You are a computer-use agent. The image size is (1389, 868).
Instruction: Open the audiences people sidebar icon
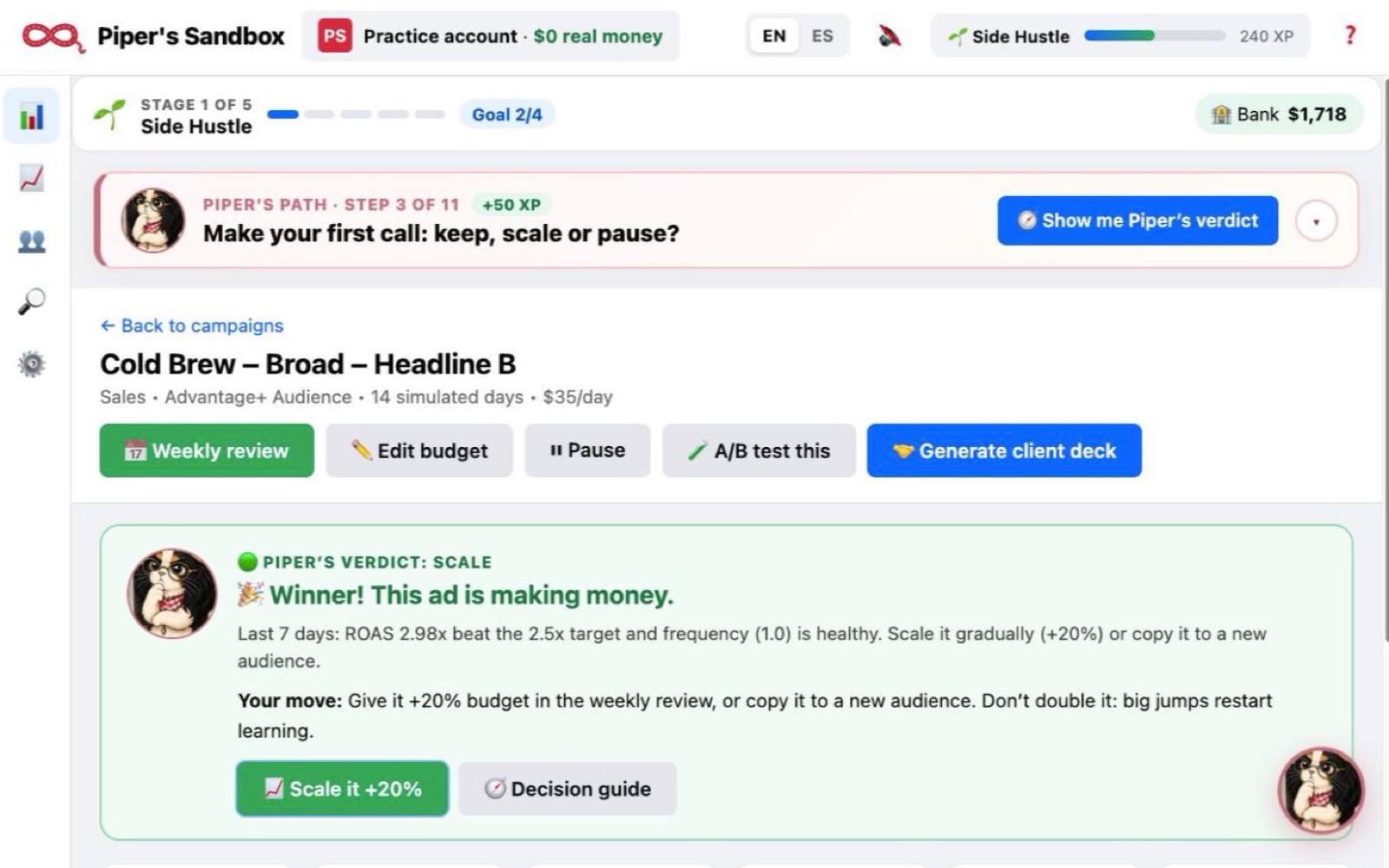tap(32, 240)
